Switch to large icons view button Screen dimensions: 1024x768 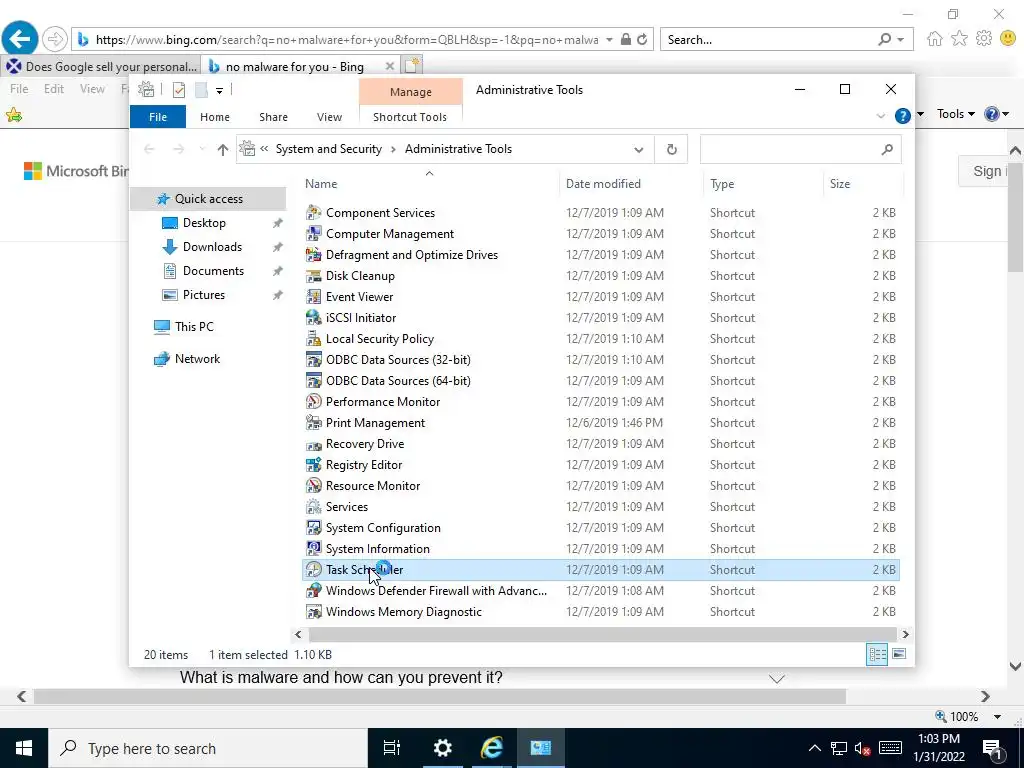point(899,654)
